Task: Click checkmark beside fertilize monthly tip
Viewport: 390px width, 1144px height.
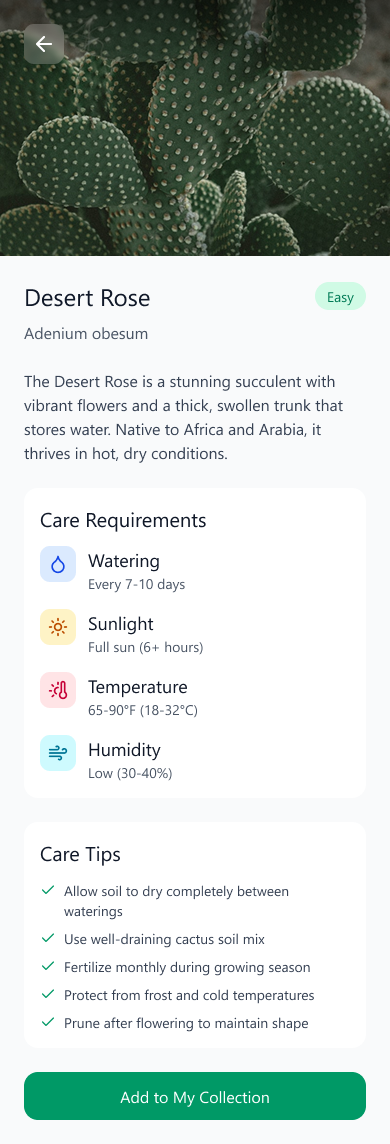Action: (48, 966)
